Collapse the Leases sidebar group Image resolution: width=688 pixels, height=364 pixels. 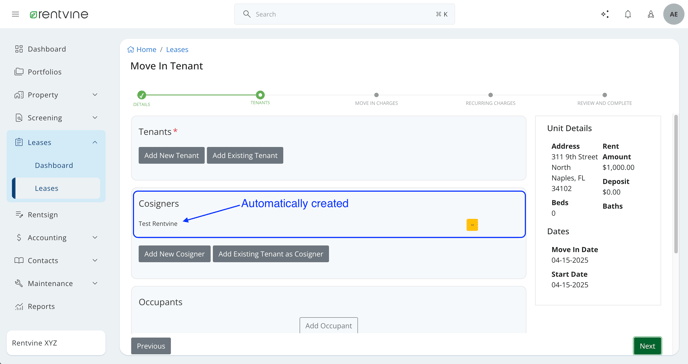[x=95, y=142]
